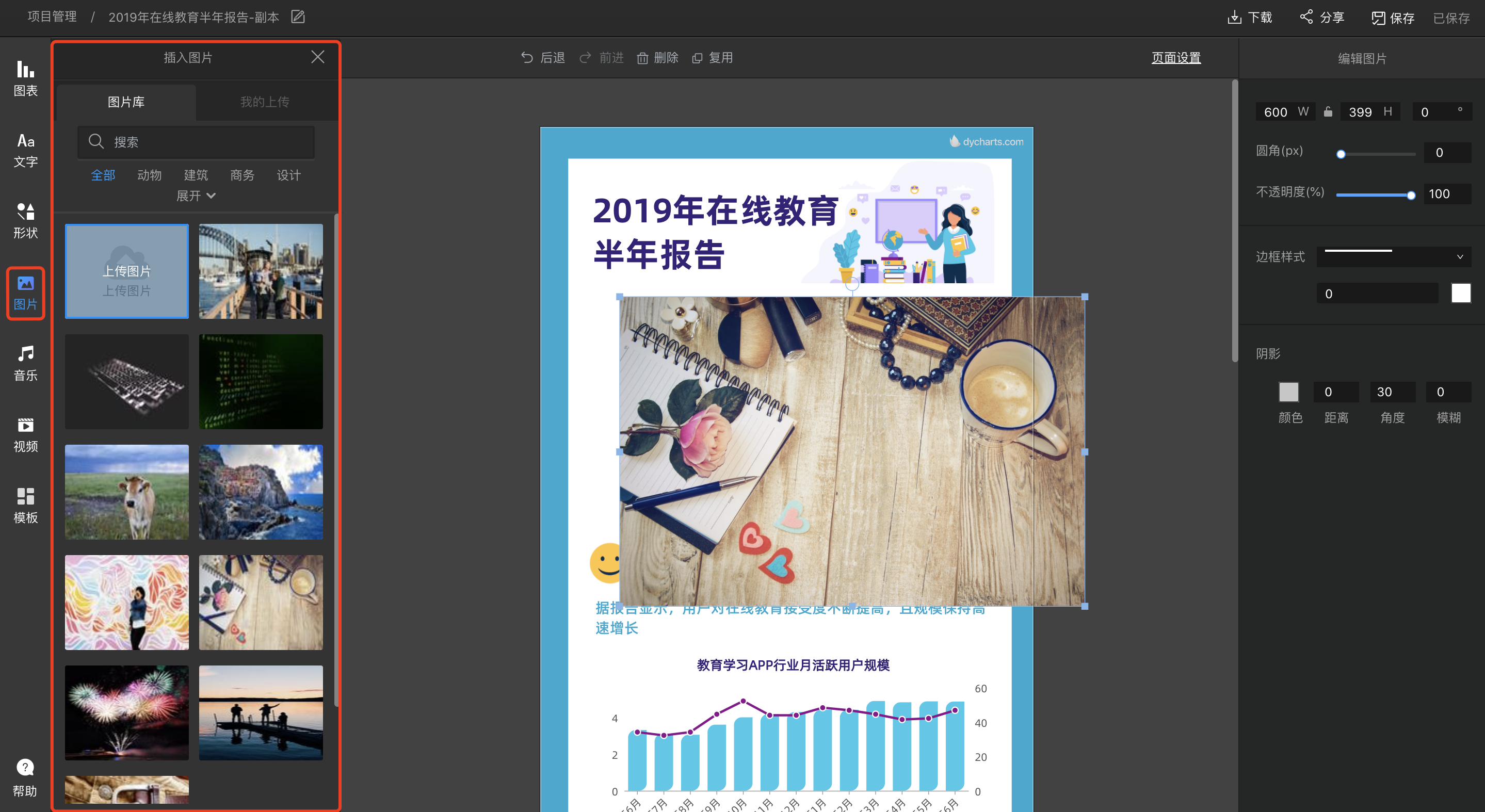Viewport: 1485px width, 812px height.
Task: Open the 帮助 help icon
Action: tap(25, 767)
